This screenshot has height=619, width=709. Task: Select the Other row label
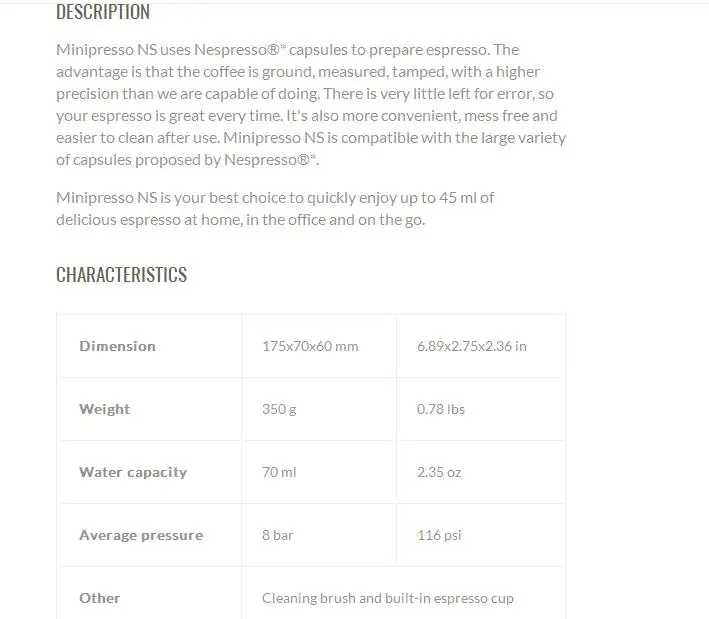pyautogui.click(x=99, y=598)
